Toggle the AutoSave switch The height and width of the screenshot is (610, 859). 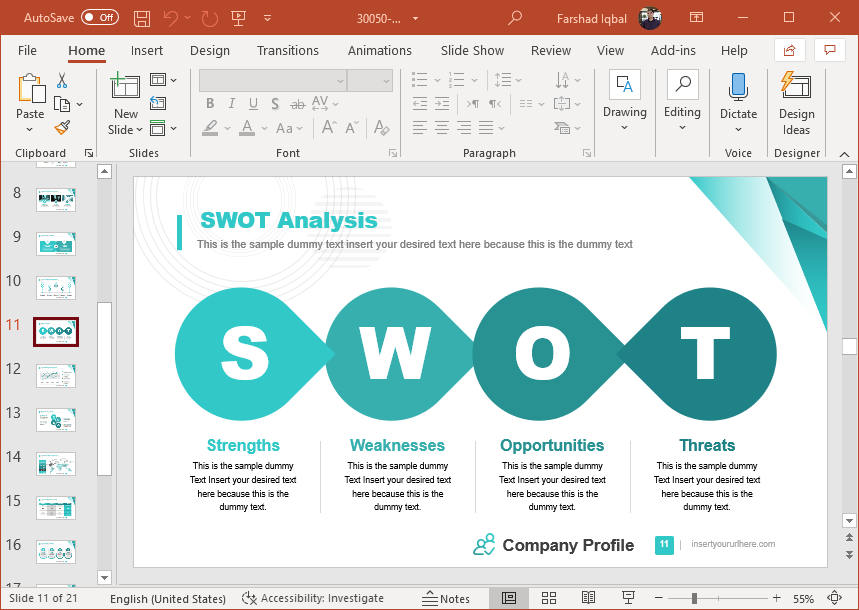pyautogui.click(x=99, y=18)
